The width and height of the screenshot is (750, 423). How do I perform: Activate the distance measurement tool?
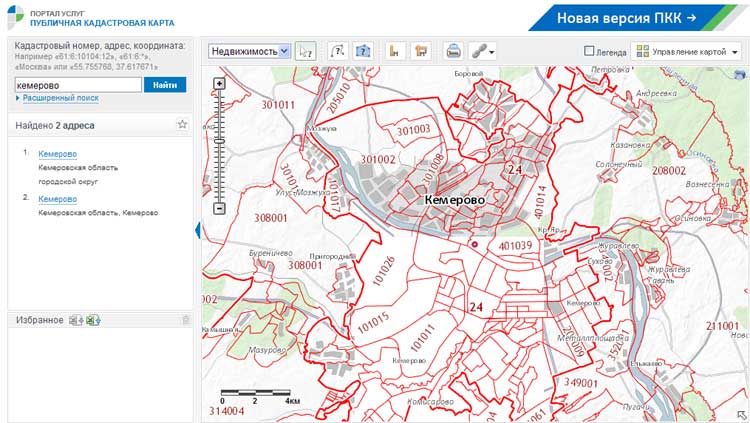[394, 51]
